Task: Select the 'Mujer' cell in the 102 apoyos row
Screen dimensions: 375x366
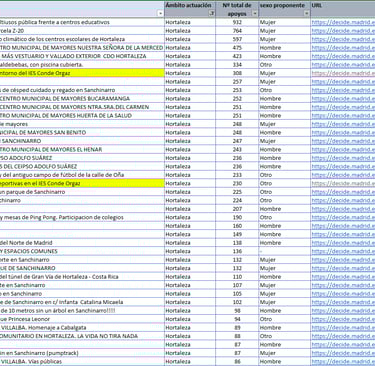Action: pyautogui.click(x=284, y=302)
